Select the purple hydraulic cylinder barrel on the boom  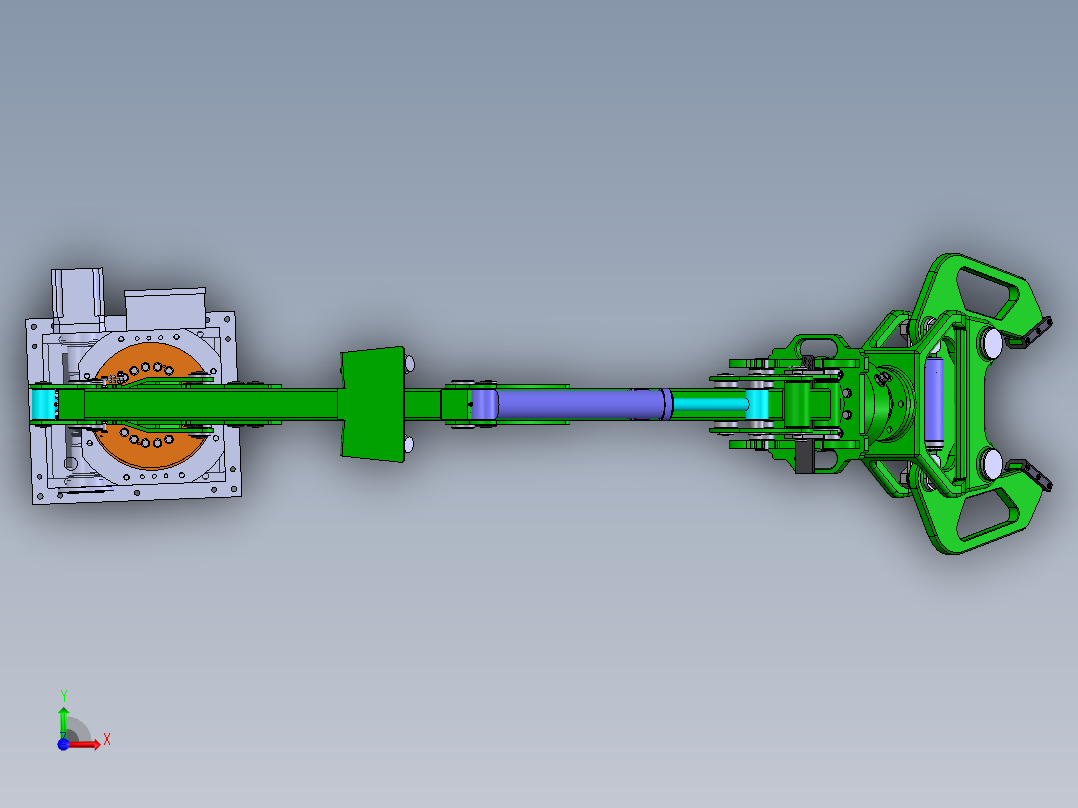[571, 404]
